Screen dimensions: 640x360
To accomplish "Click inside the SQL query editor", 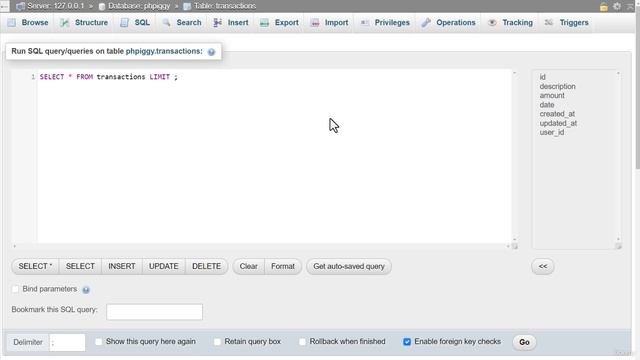I will click(x=274, y=157).
